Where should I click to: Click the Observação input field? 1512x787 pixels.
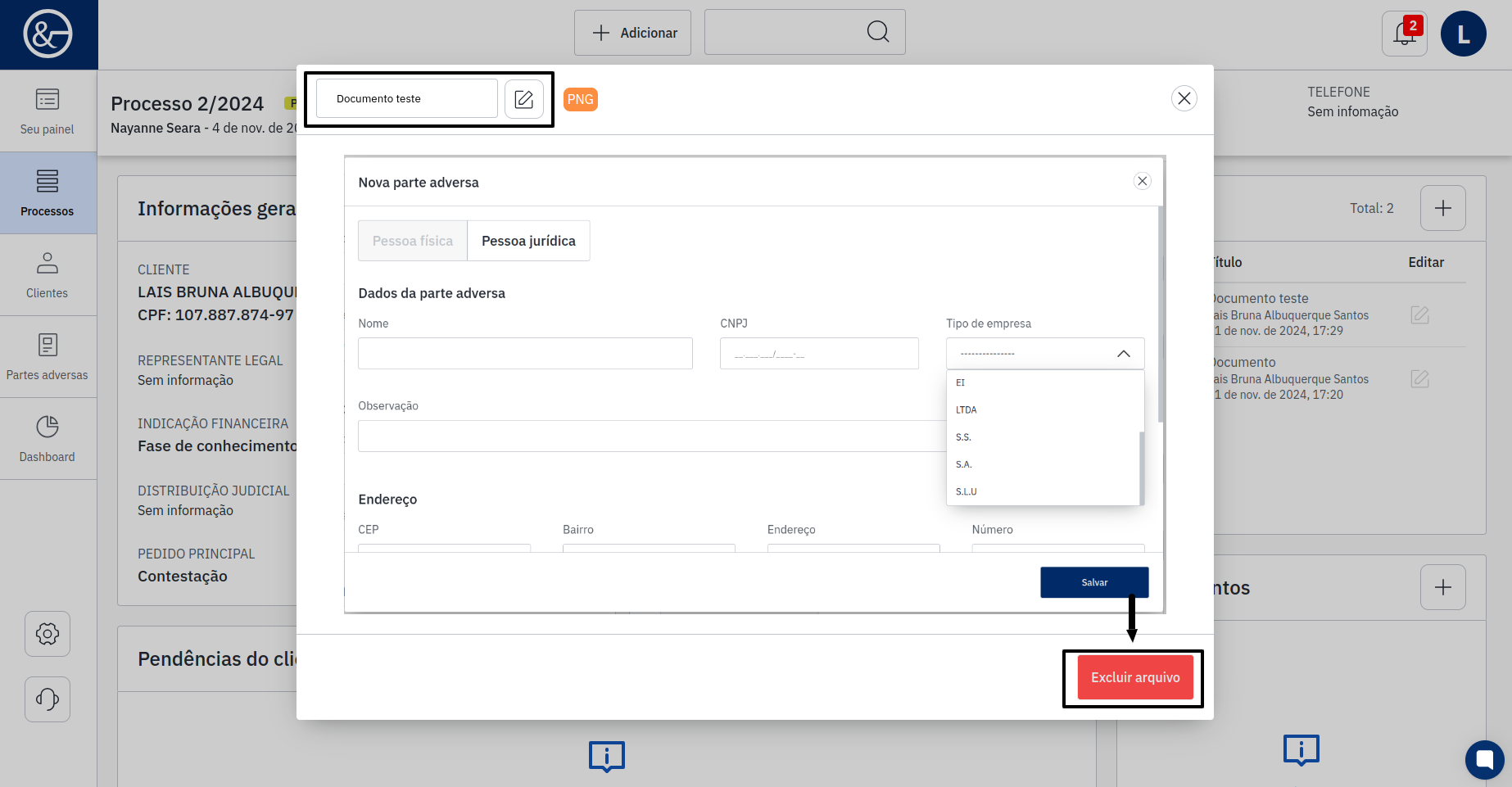click(652, 436)
